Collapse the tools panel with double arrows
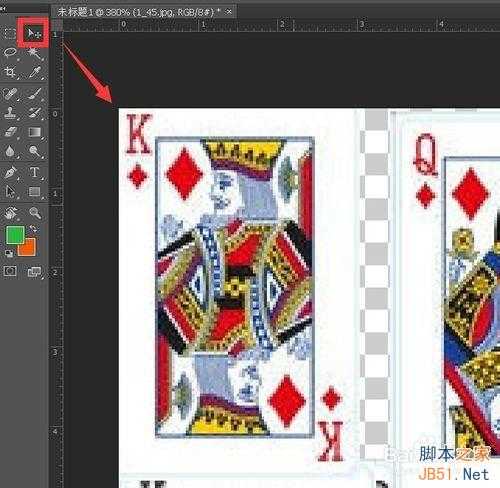Screen dimensions: 500x488 (3, 9)
